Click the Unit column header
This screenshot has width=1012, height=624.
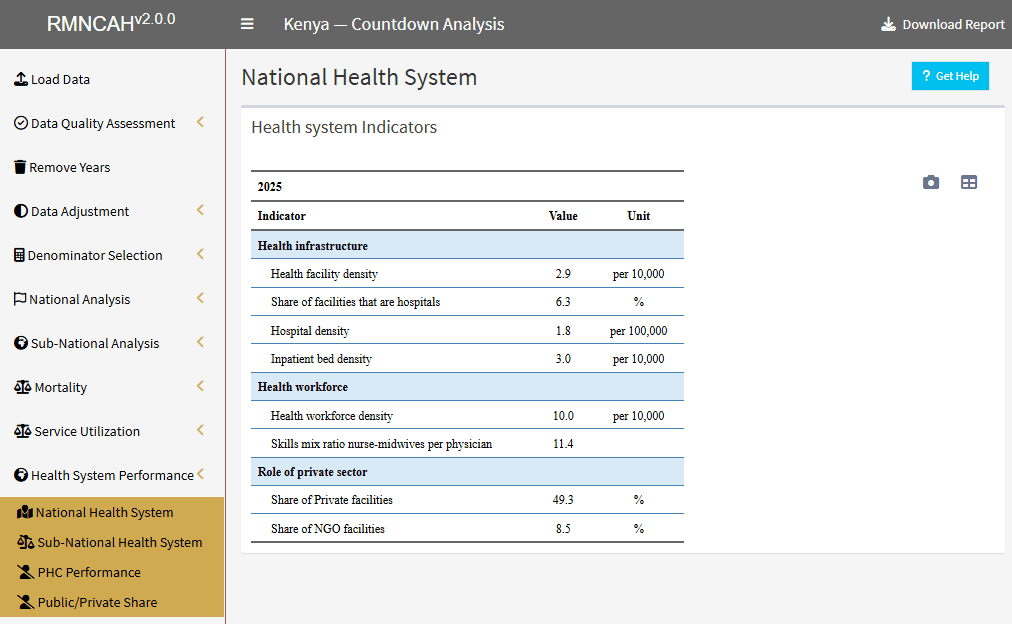(x=638, y=216)
